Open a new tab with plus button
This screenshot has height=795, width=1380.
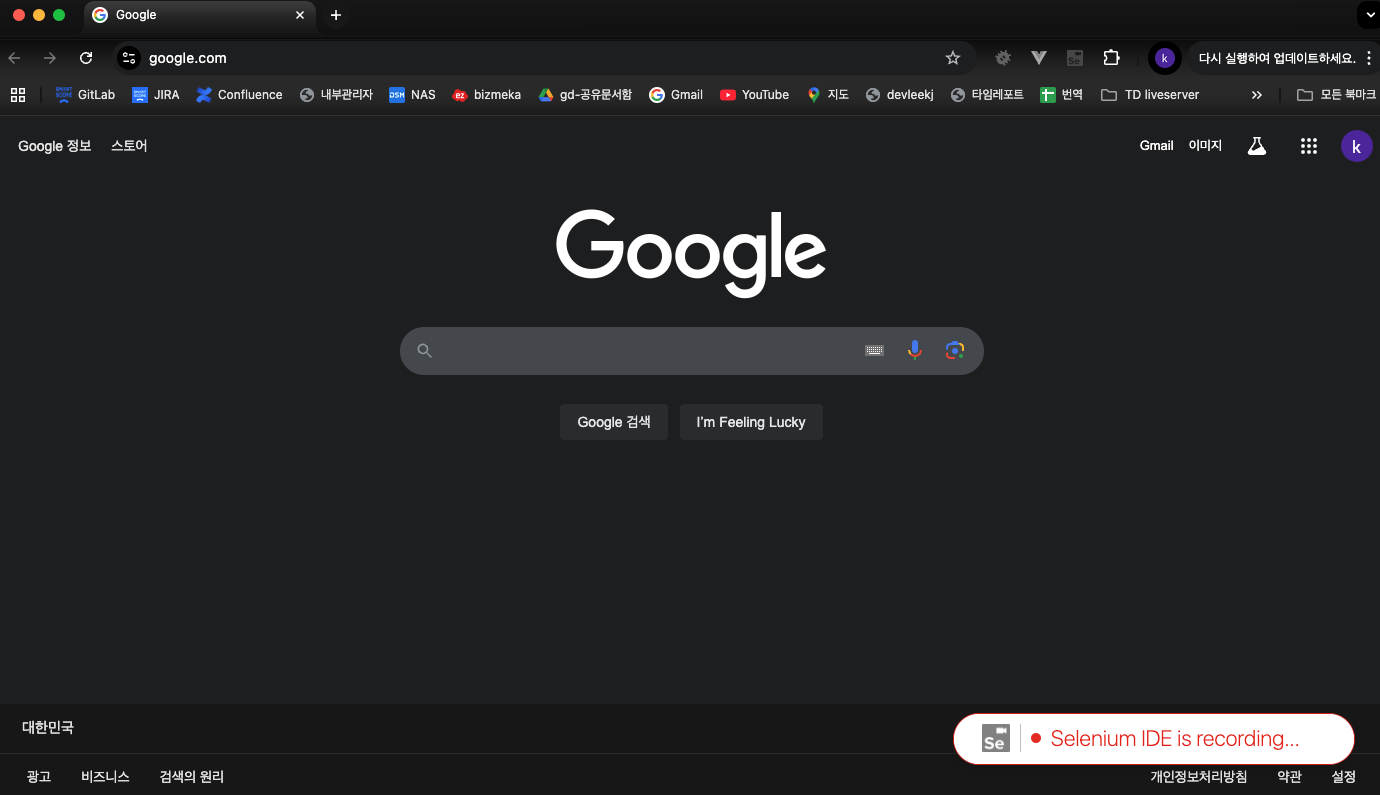(x=336, y=15)
